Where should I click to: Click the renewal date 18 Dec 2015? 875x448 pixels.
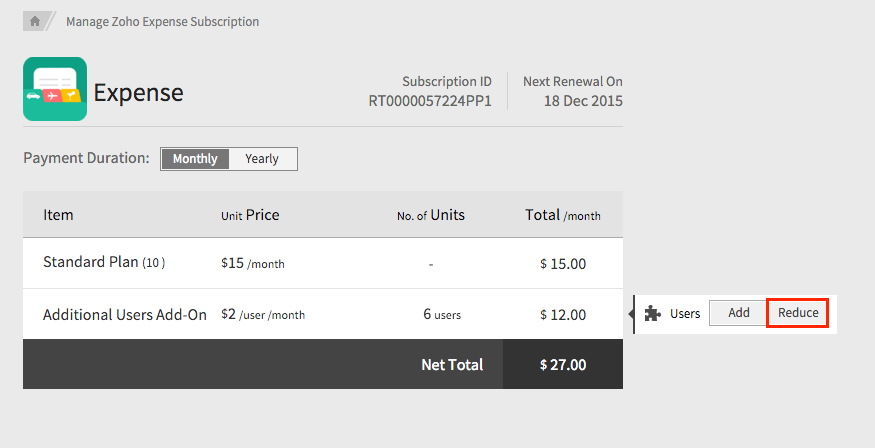583,101
